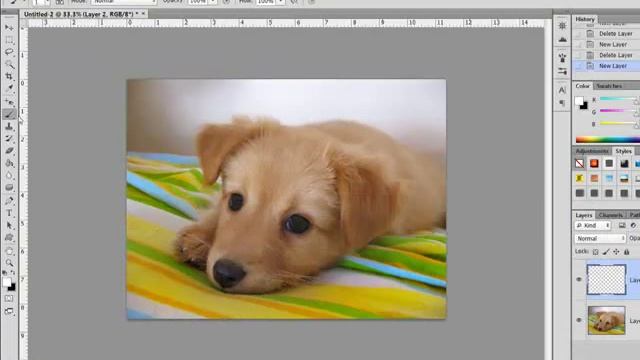Viewport: 640px width, 360px height.
Task: Select the Shape tool
Action: (9, 238)
